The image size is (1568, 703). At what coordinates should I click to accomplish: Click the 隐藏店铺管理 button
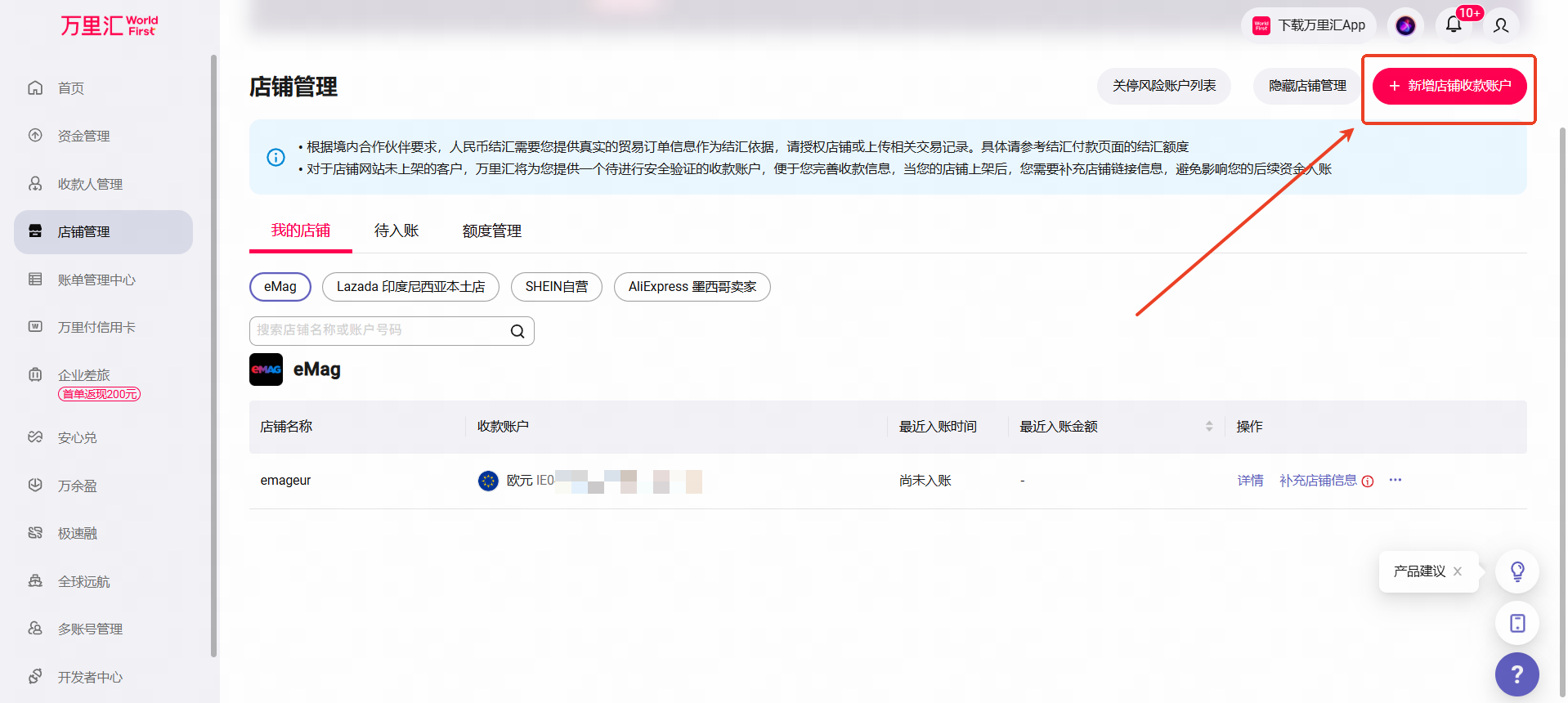(1308, 86)
